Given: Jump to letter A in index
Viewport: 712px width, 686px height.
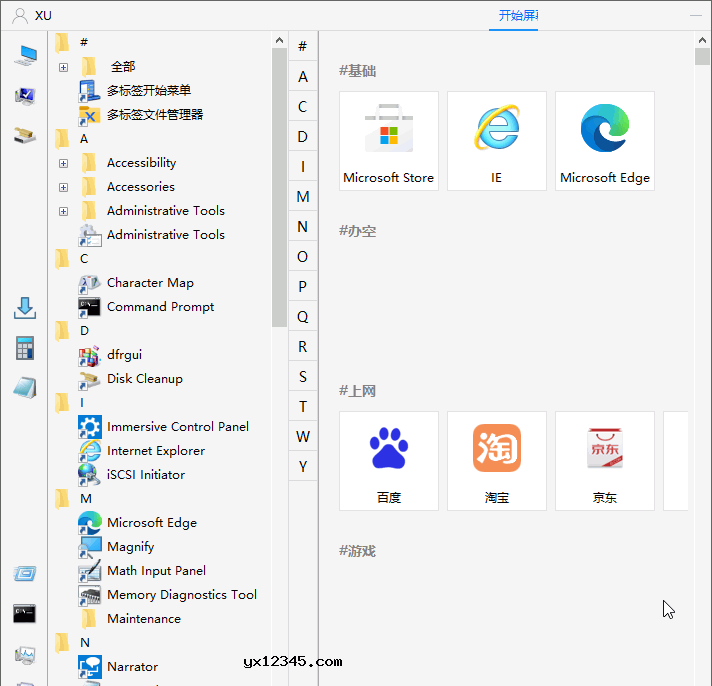Looking at the screenshot, I should click(x=303, y=77).
